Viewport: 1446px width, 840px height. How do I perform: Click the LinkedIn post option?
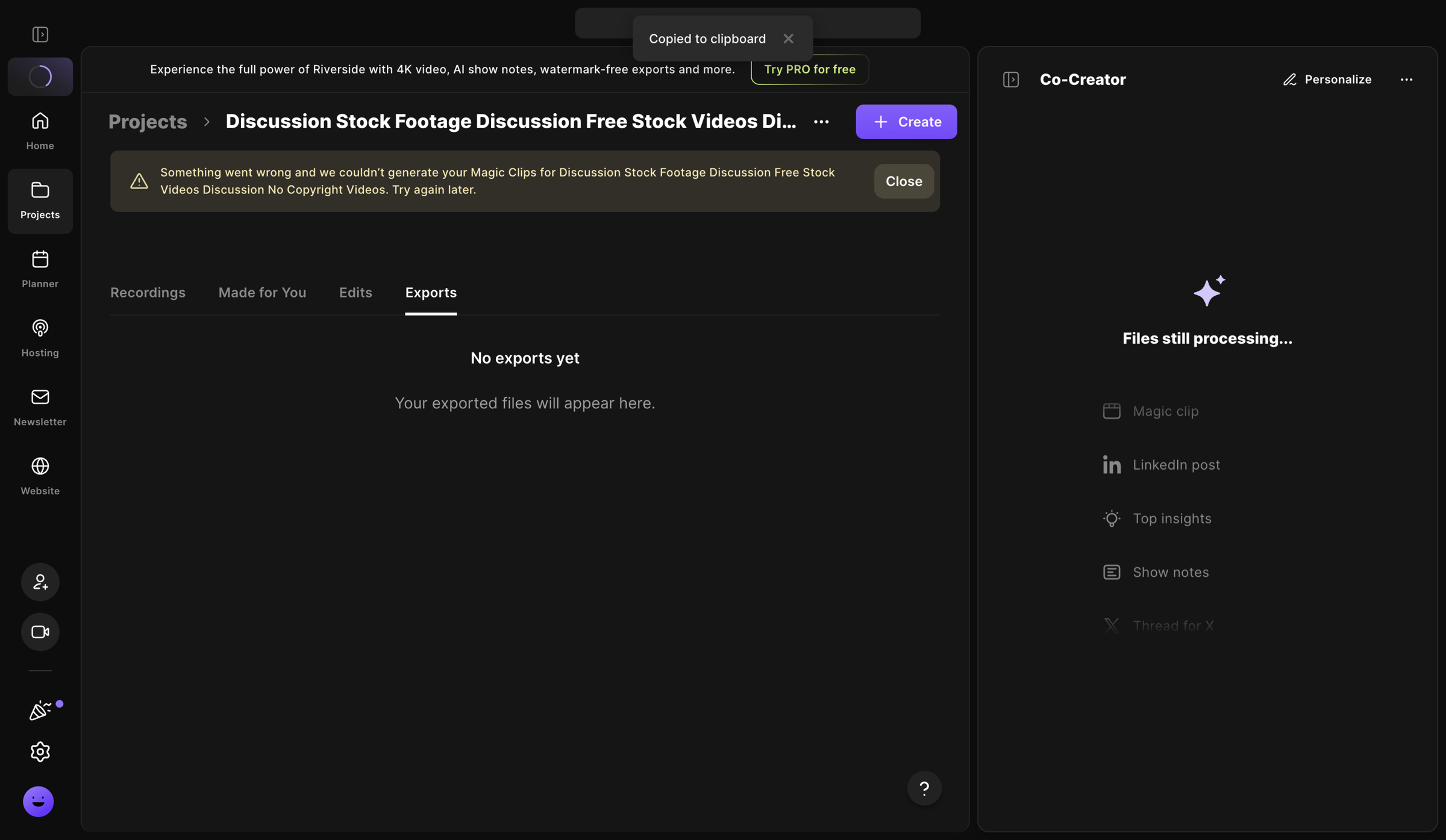(x=1161, y=465)
